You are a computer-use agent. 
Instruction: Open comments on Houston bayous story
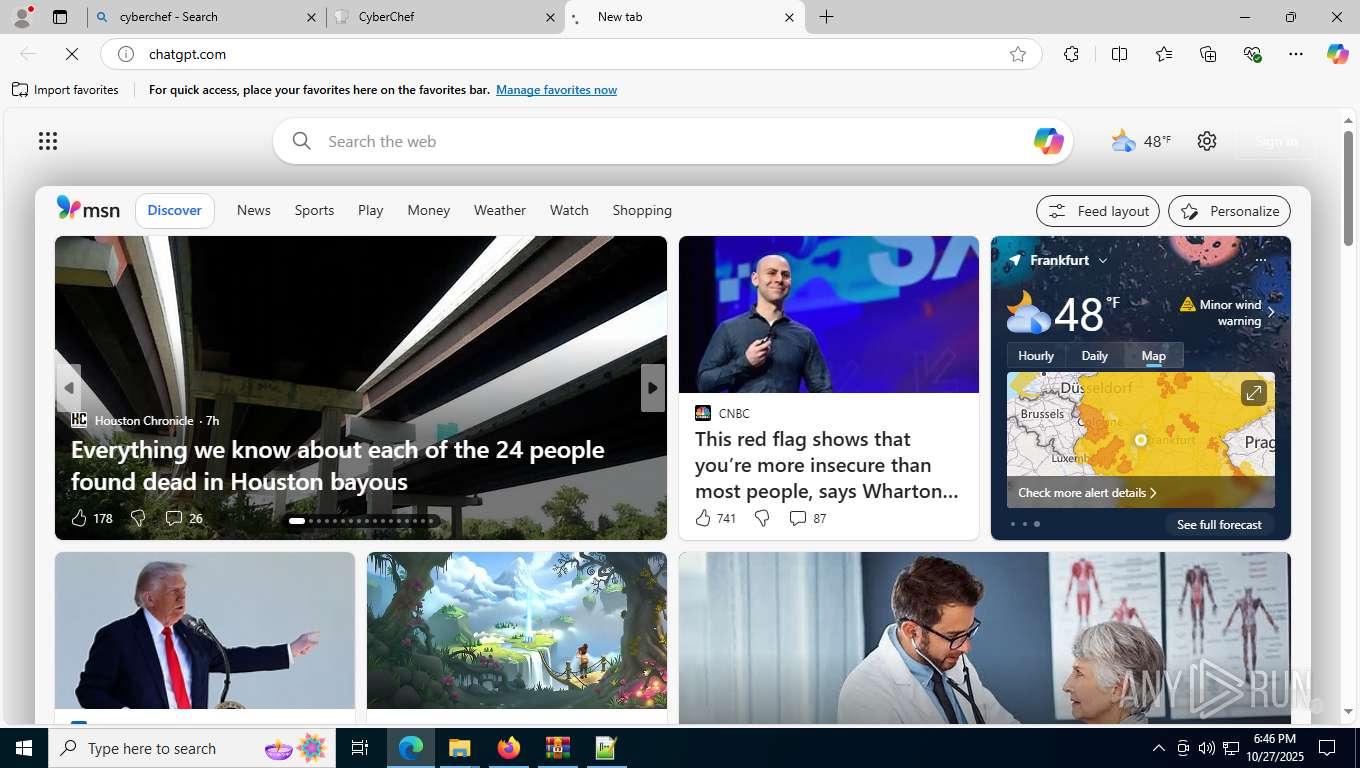coord(184,518)
